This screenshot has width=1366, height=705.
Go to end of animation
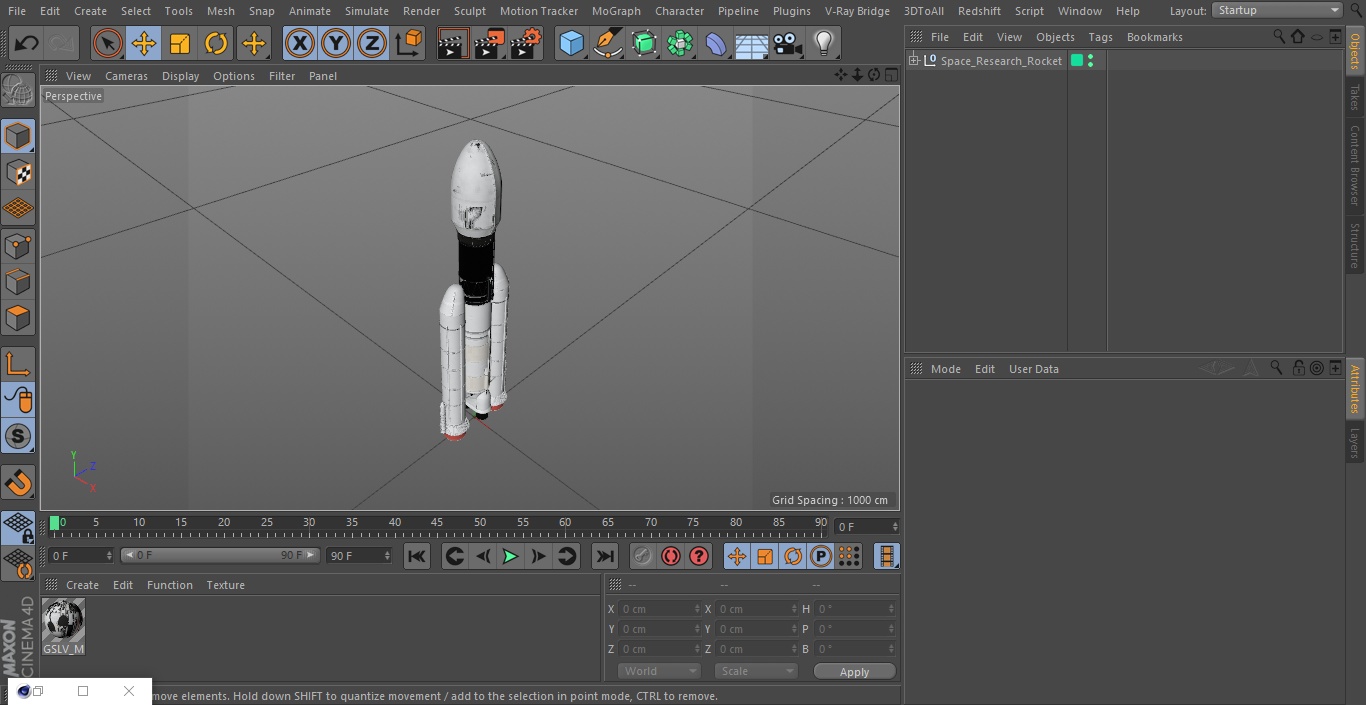(605, 556)
